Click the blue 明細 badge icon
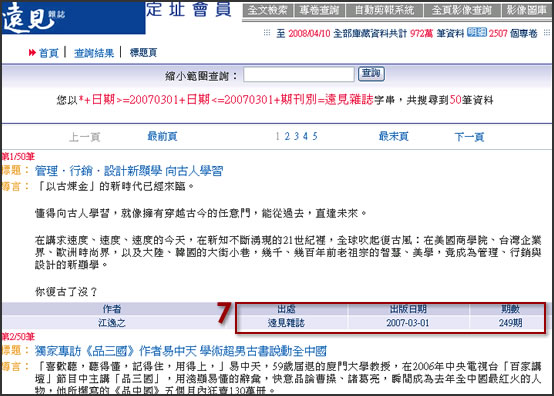The height and width of the screenshot is (396, 554). click(x=477, y=32)
